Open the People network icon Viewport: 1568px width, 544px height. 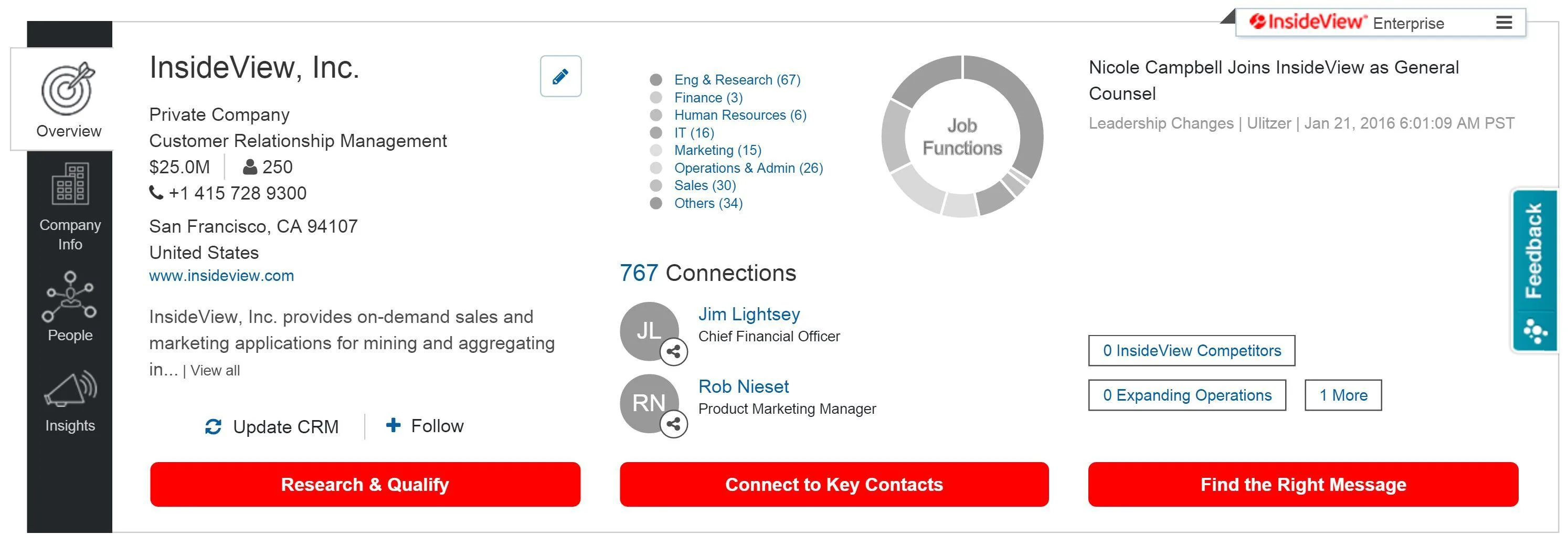click(x=69, y=297)
